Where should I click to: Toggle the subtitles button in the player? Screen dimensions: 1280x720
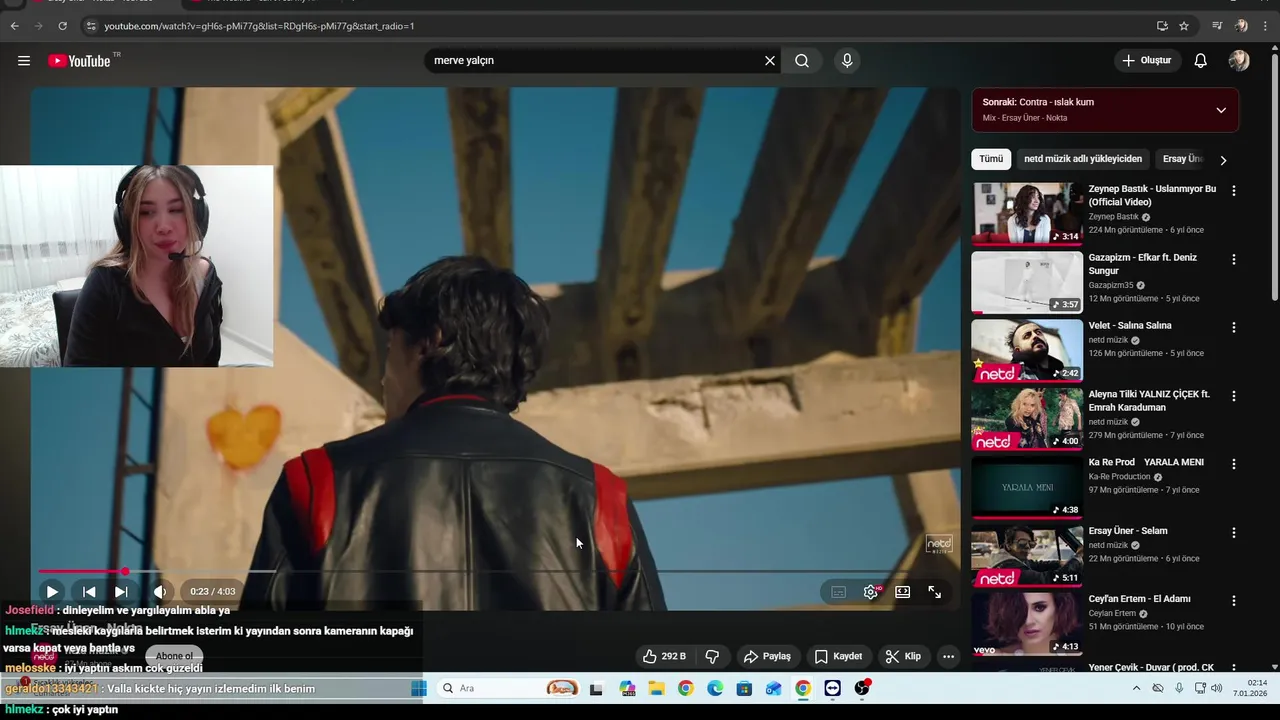tap(839, 592)
